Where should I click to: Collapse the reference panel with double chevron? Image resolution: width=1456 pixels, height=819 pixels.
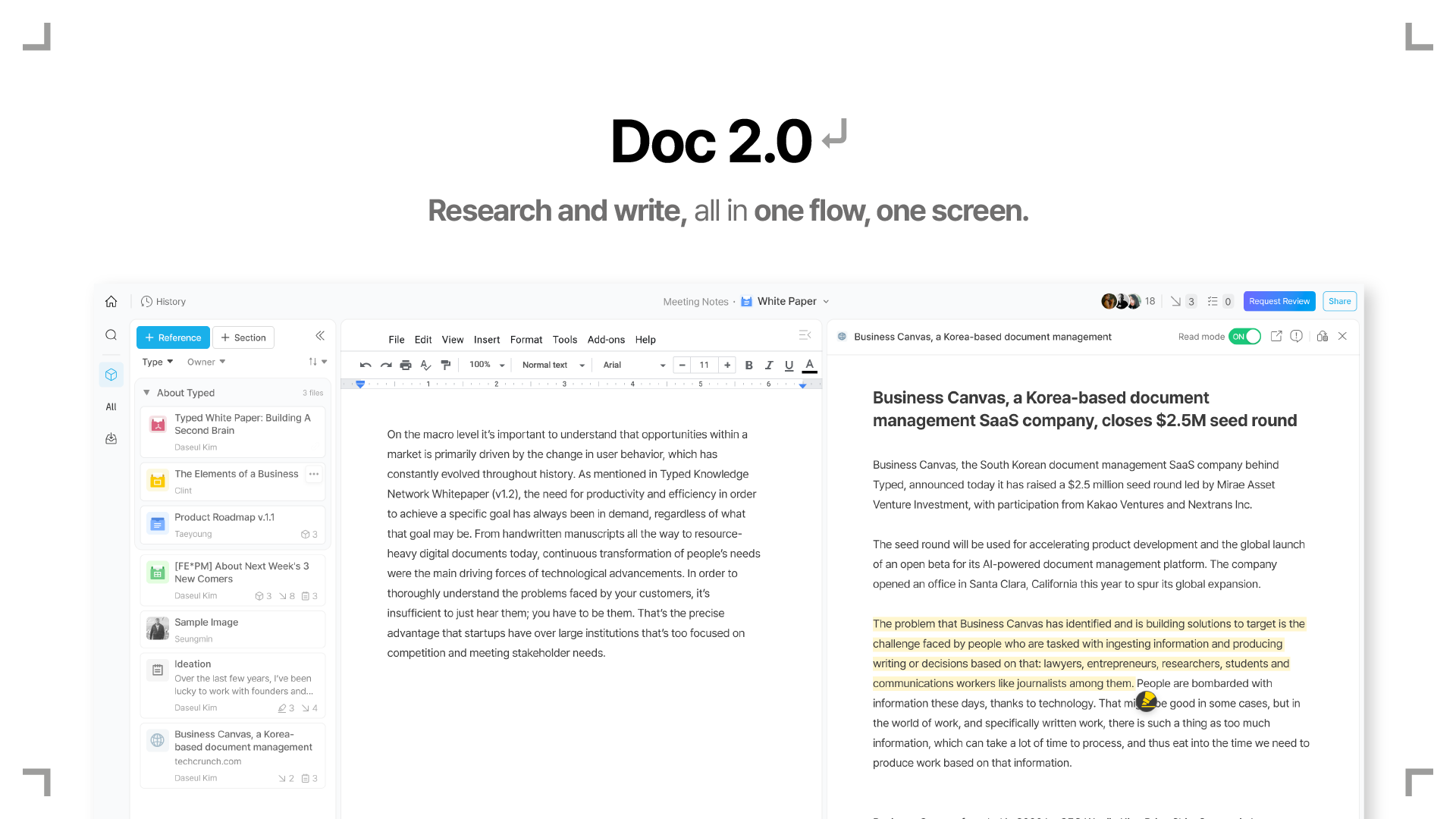click(x=320, y=336)
